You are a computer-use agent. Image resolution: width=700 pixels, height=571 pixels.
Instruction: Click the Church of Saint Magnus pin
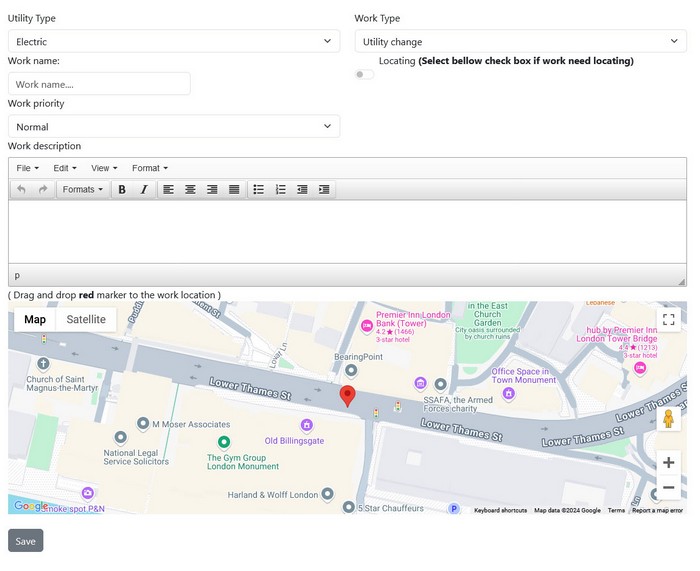coord(43,364)
